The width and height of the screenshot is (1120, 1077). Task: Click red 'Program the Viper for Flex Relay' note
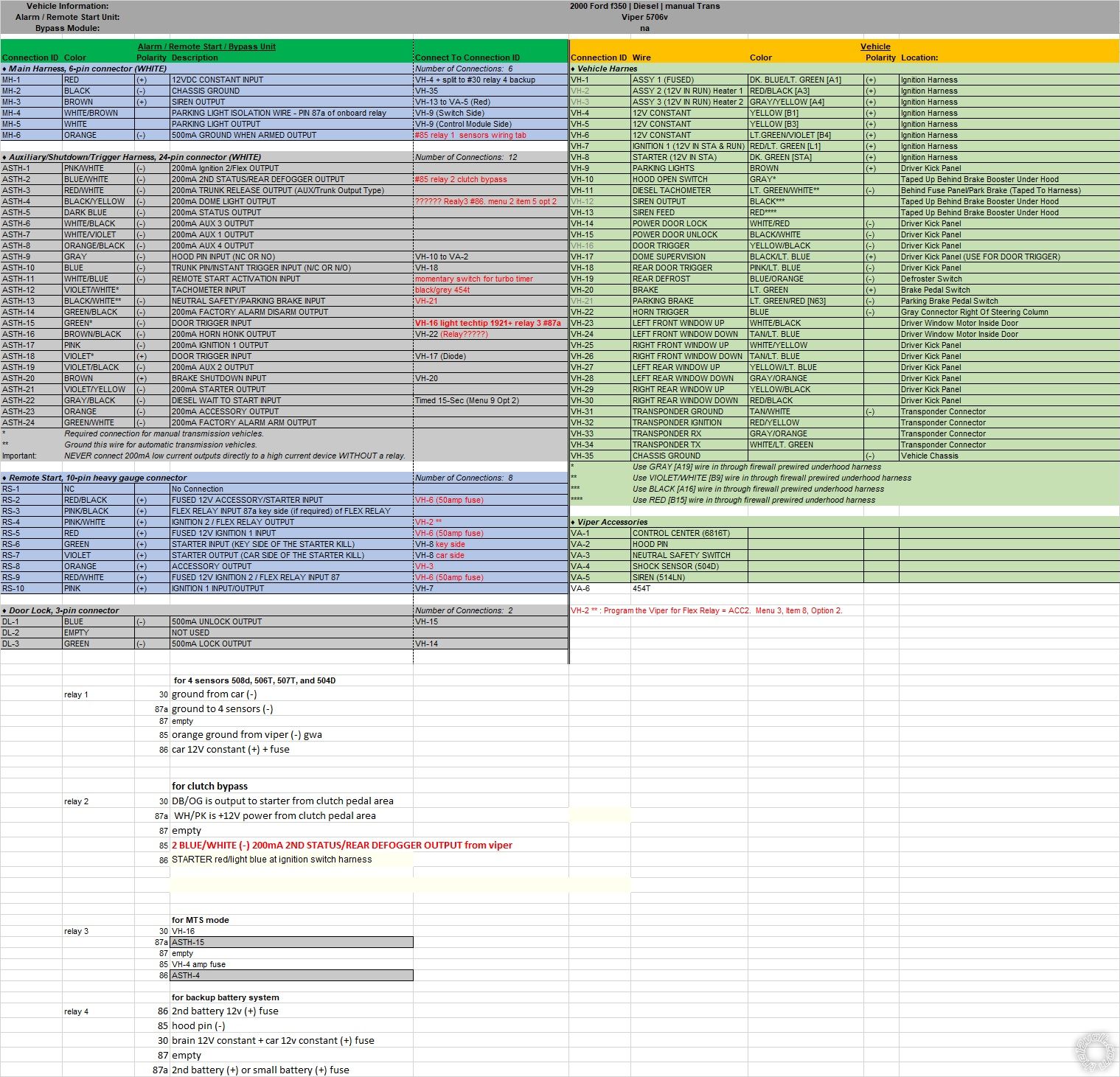pyautogui.click(x=706, y=610)
